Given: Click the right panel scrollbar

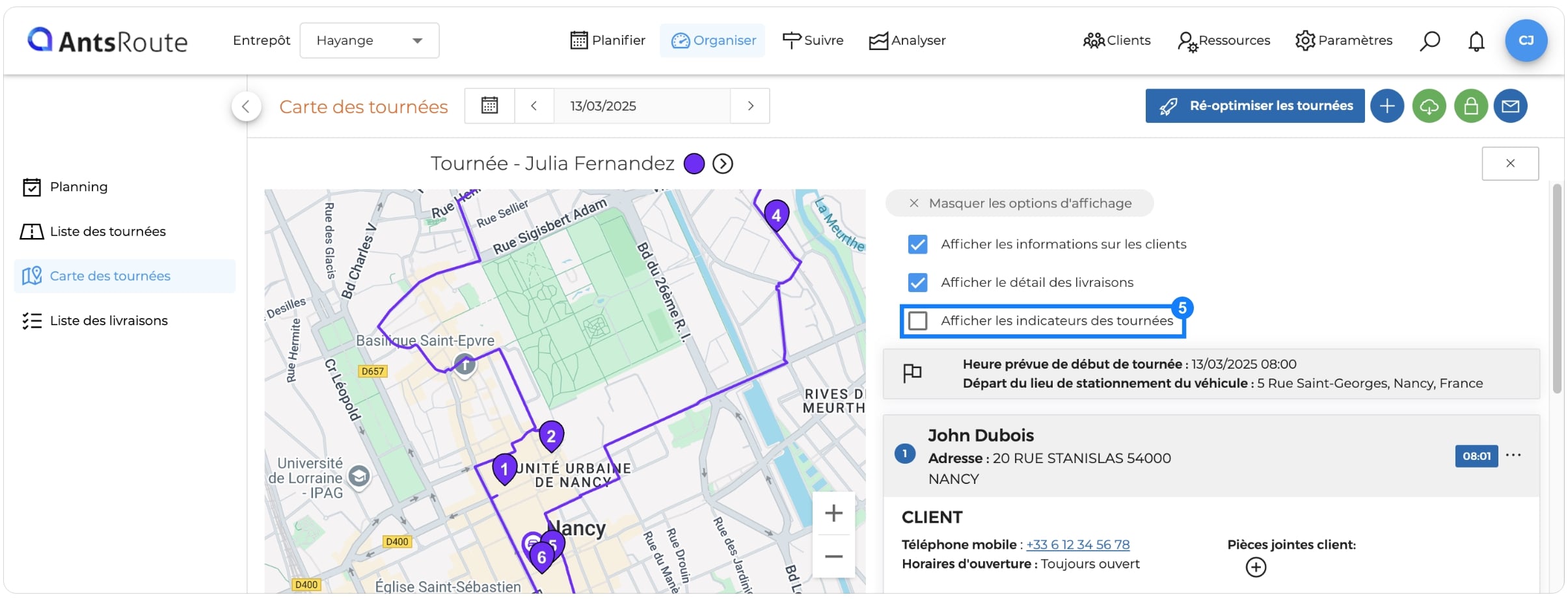Looking at the screenshot, I should (1557, 288).
